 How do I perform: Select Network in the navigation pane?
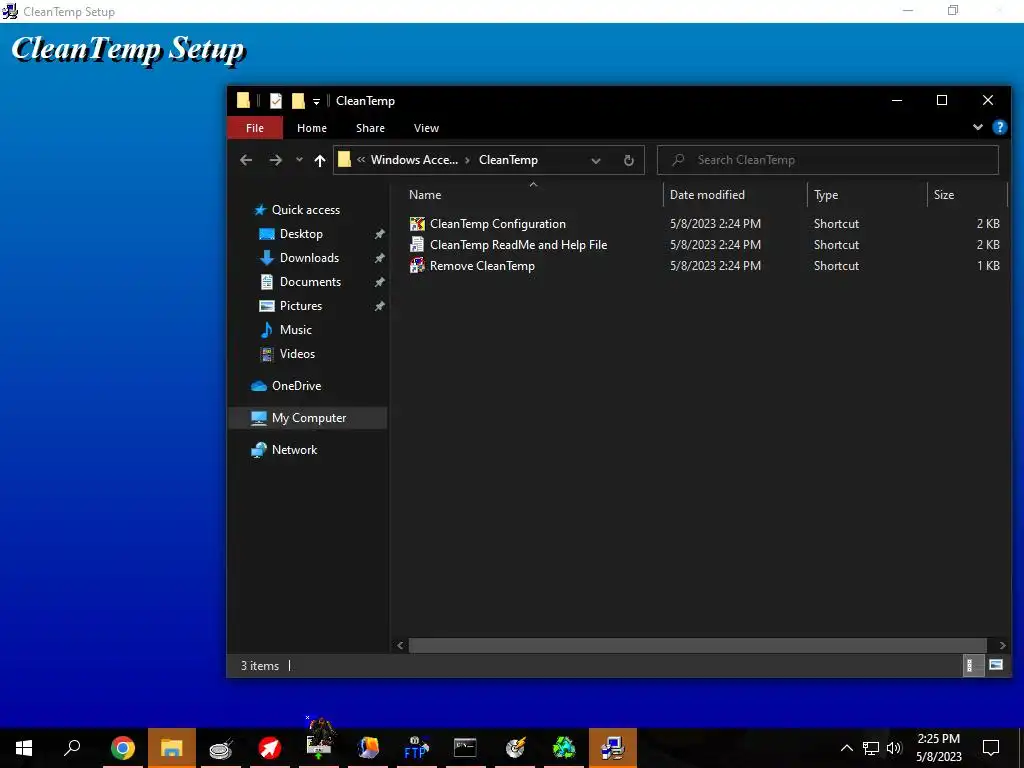click(x=294, y=450)
